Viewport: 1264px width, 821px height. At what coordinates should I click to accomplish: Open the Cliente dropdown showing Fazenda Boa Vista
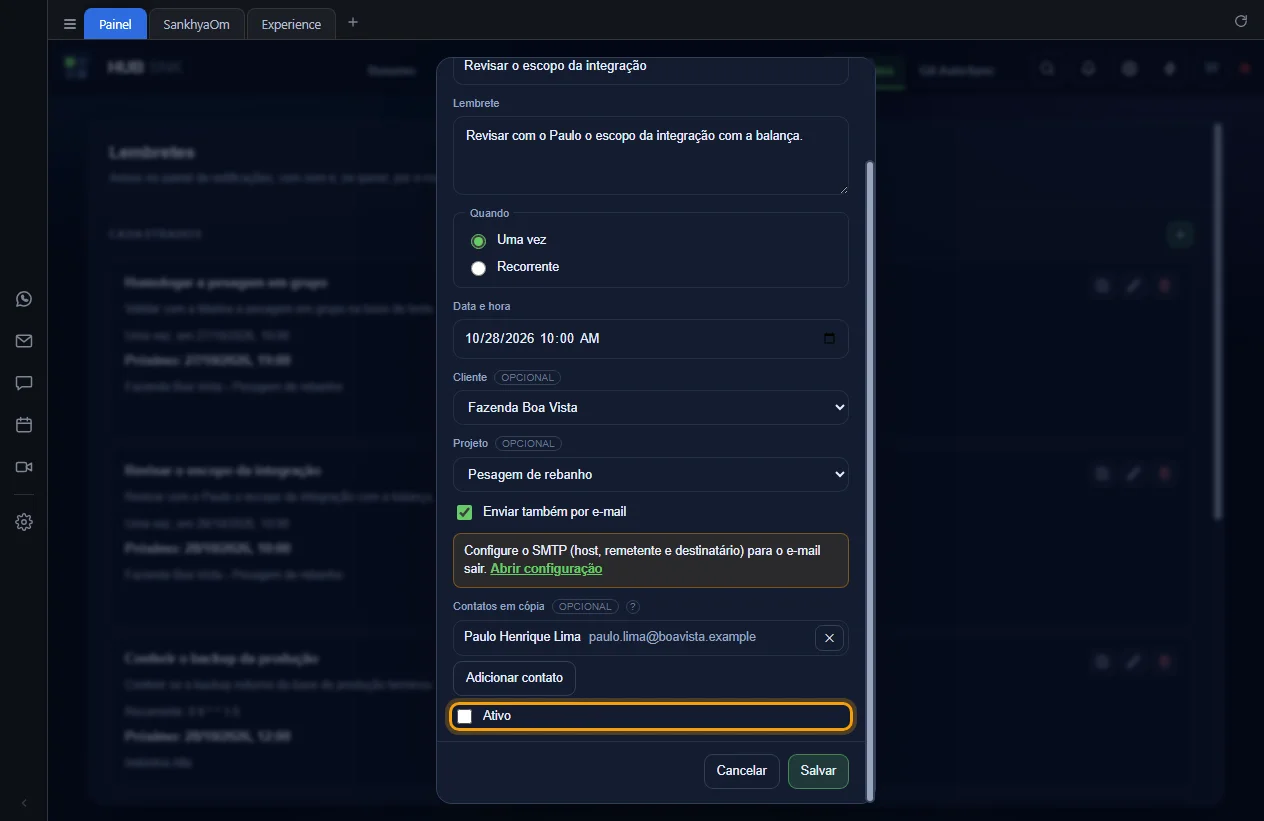click(x=651, y=407)
